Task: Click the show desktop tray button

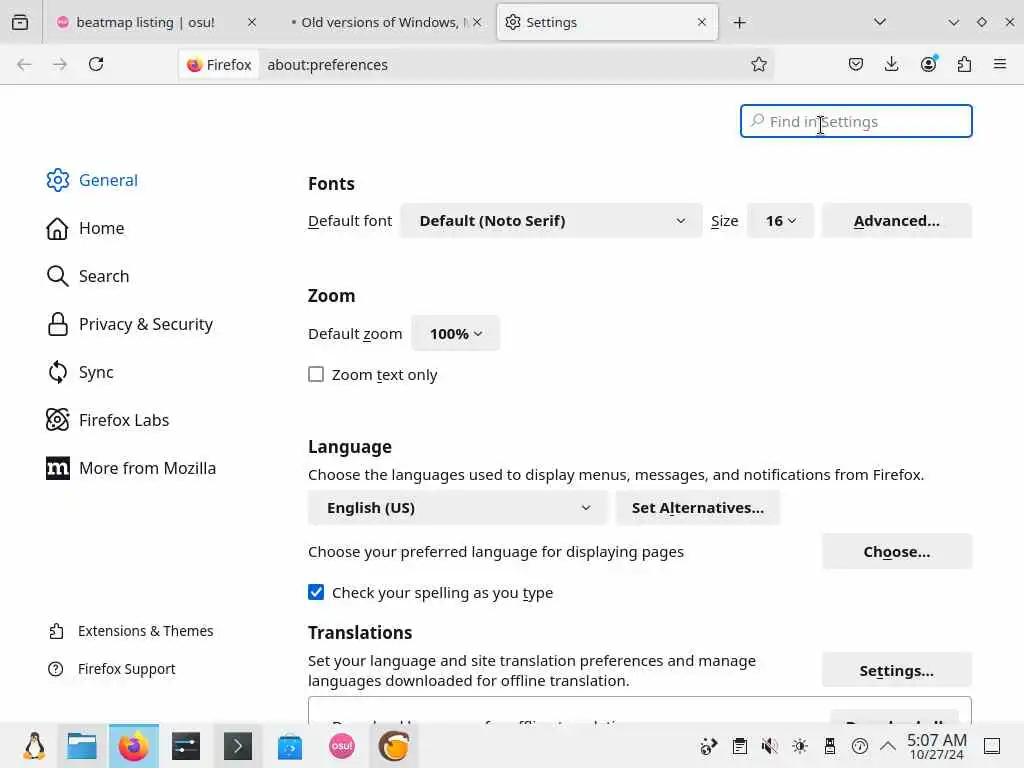Action: click(x=992, y=746)
